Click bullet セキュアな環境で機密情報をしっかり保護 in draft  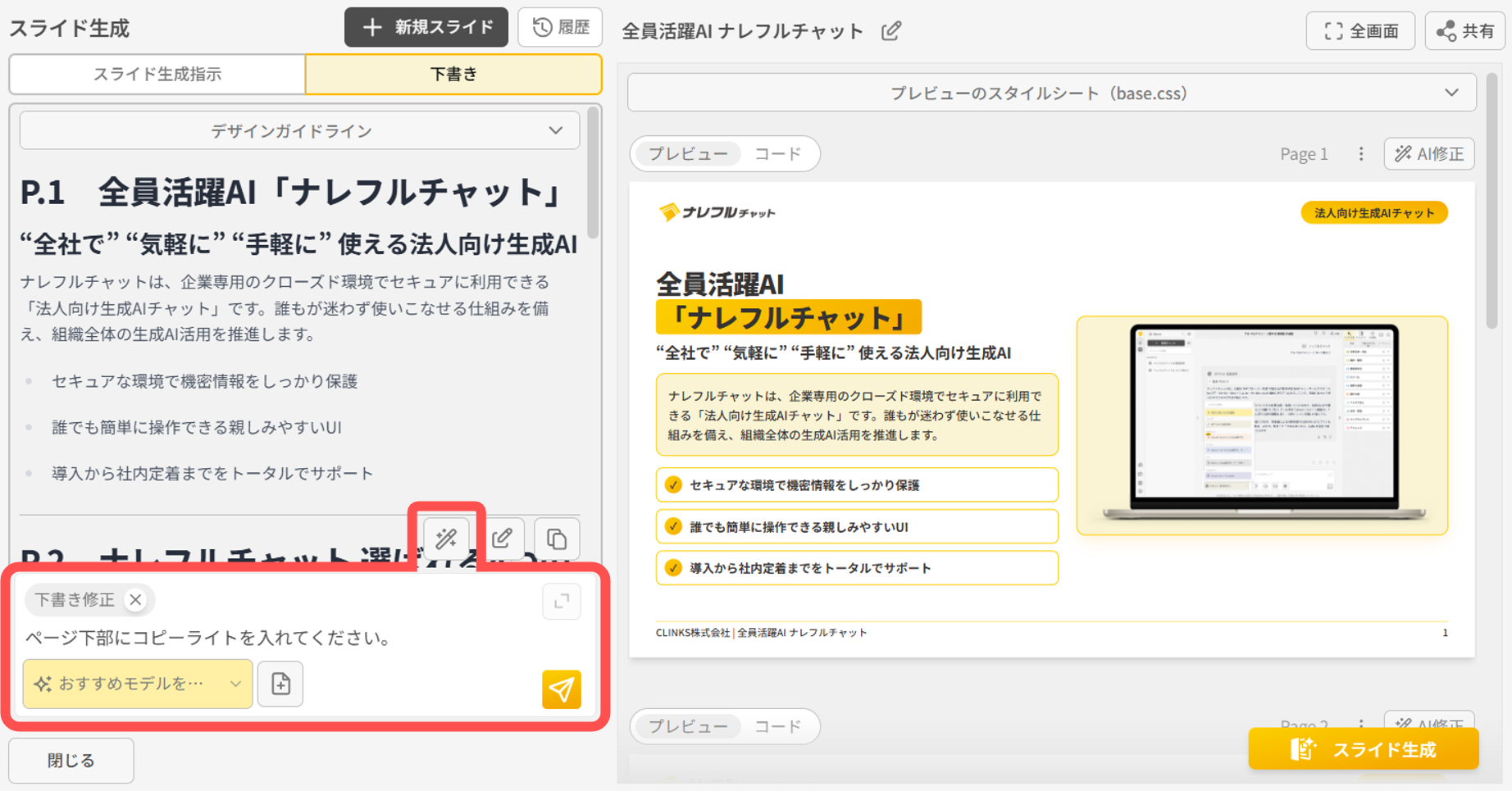[x=204, y=381]
